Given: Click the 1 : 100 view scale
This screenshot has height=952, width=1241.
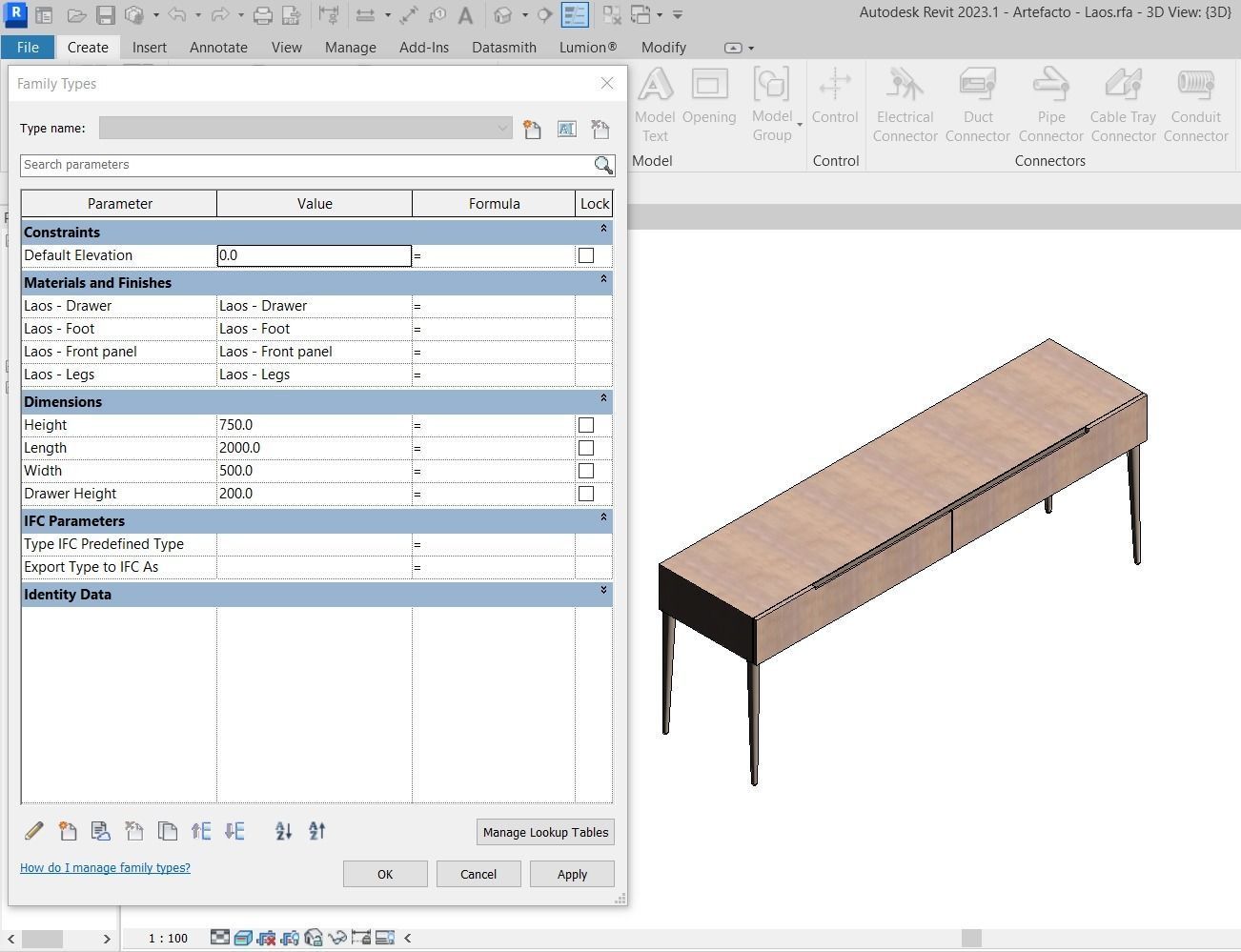Looking at the screenshot, I should [169, 939].
